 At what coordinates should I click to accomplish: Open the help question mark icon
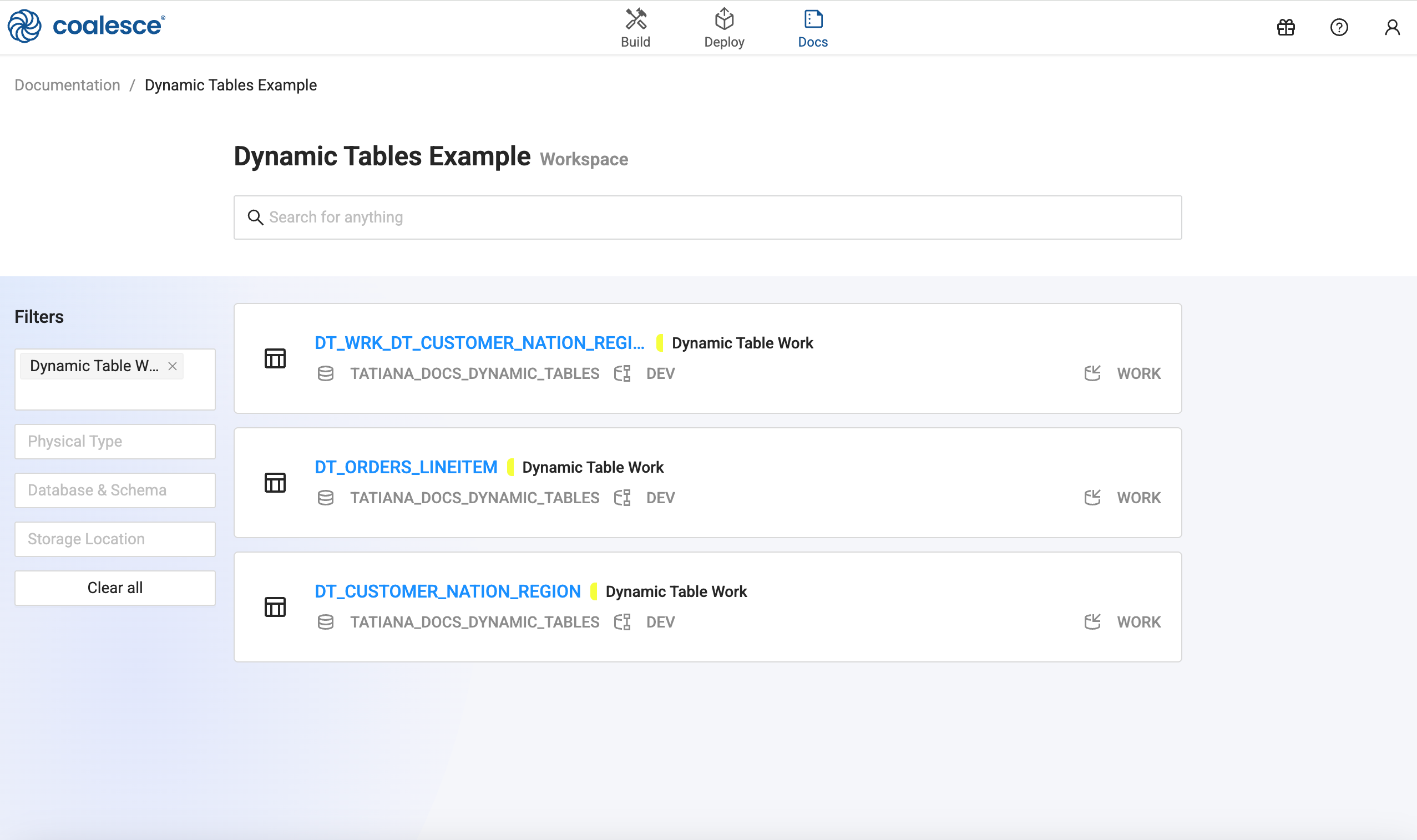point(1339,27)
